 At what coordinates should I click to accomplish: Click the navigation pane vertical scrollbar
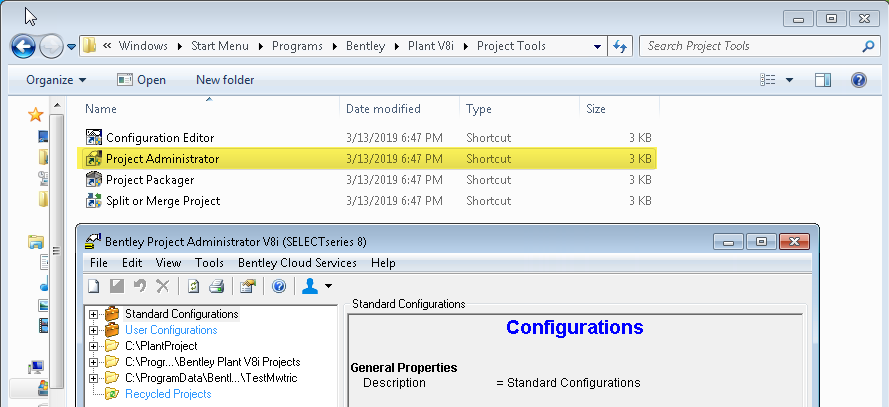click(x=56, y=252)
